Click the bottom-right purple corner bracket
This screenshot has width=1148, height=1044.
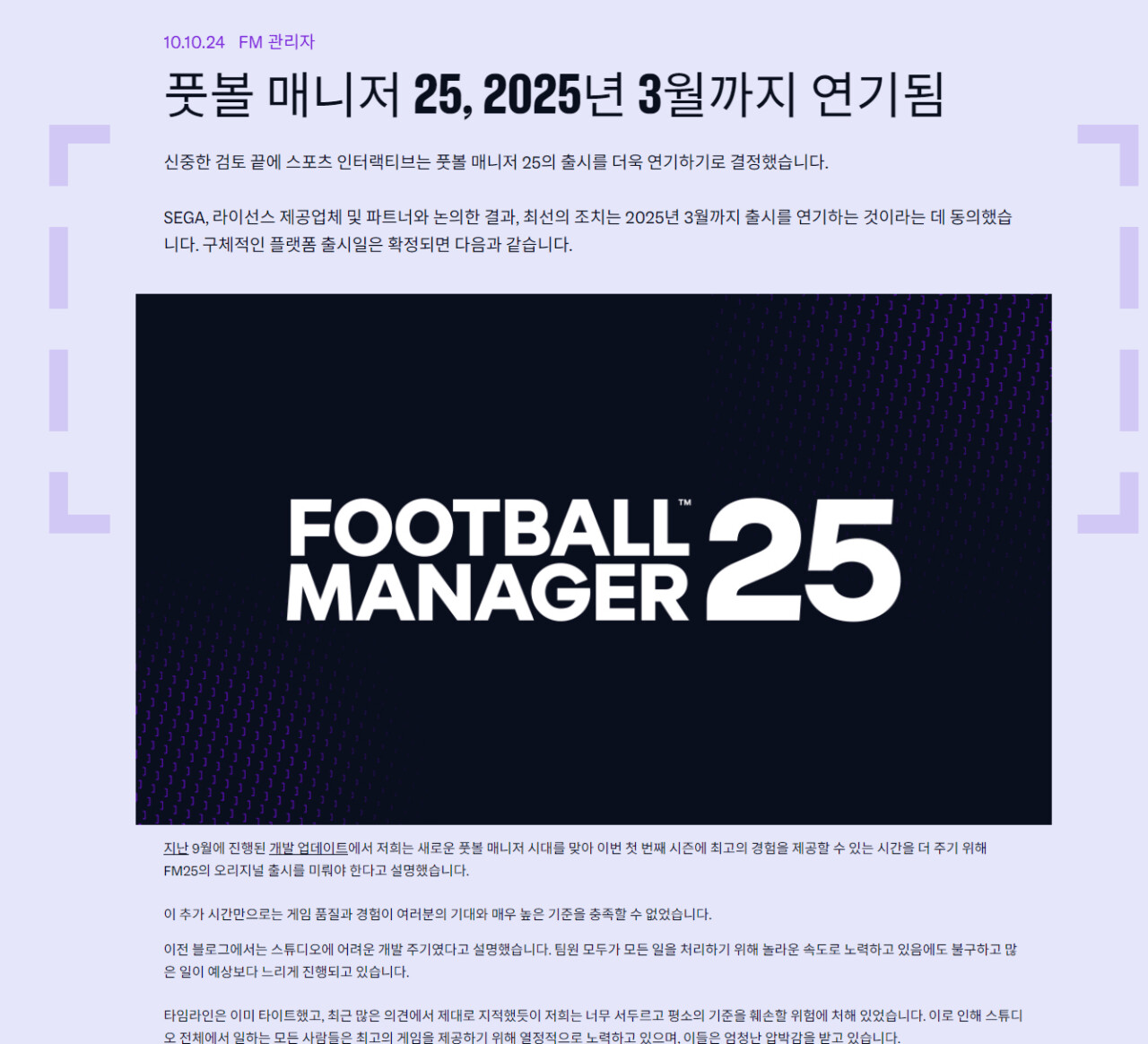pos(1108,503)
